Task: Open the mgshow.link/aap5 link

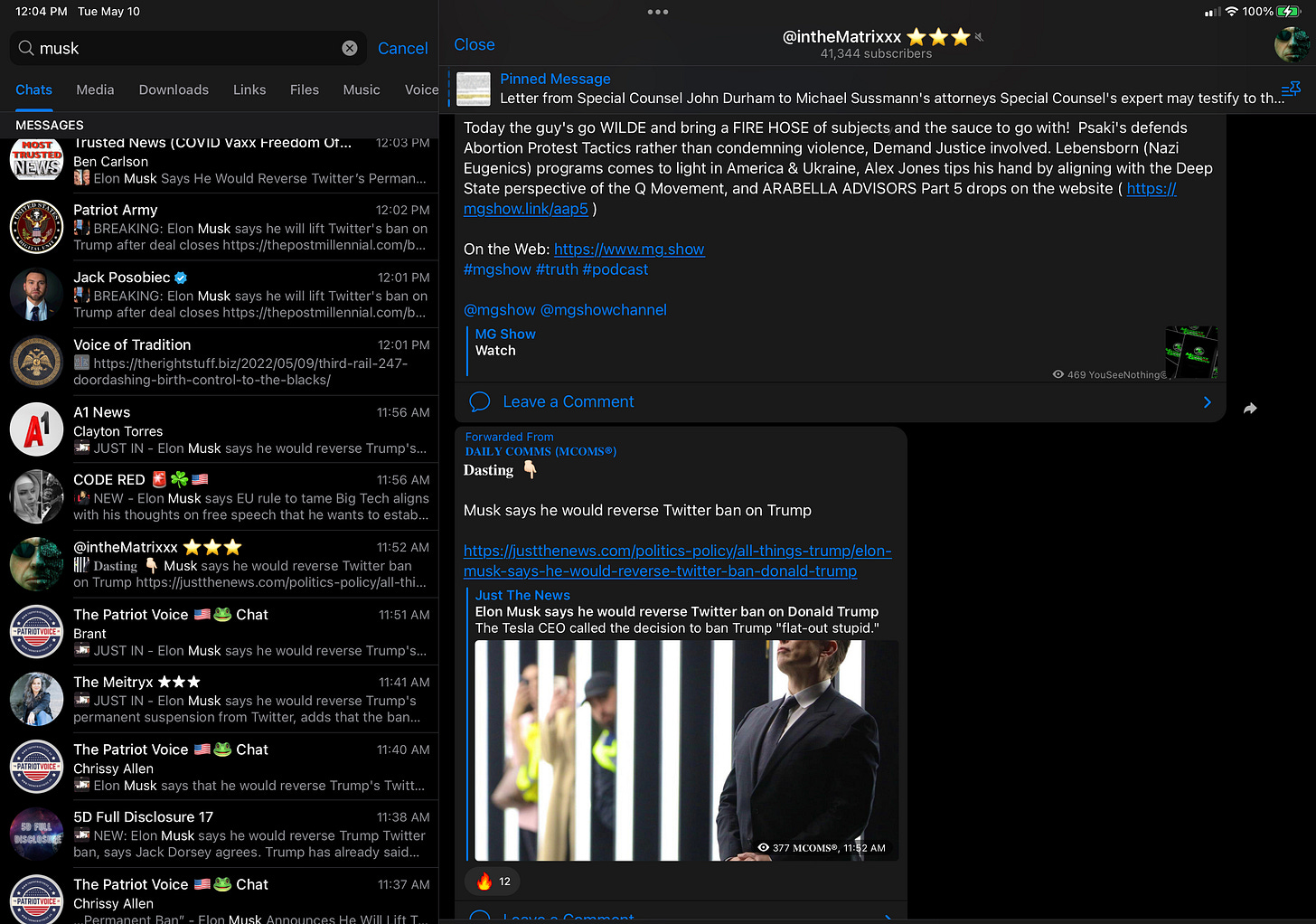Action: (x=526, y=209)
